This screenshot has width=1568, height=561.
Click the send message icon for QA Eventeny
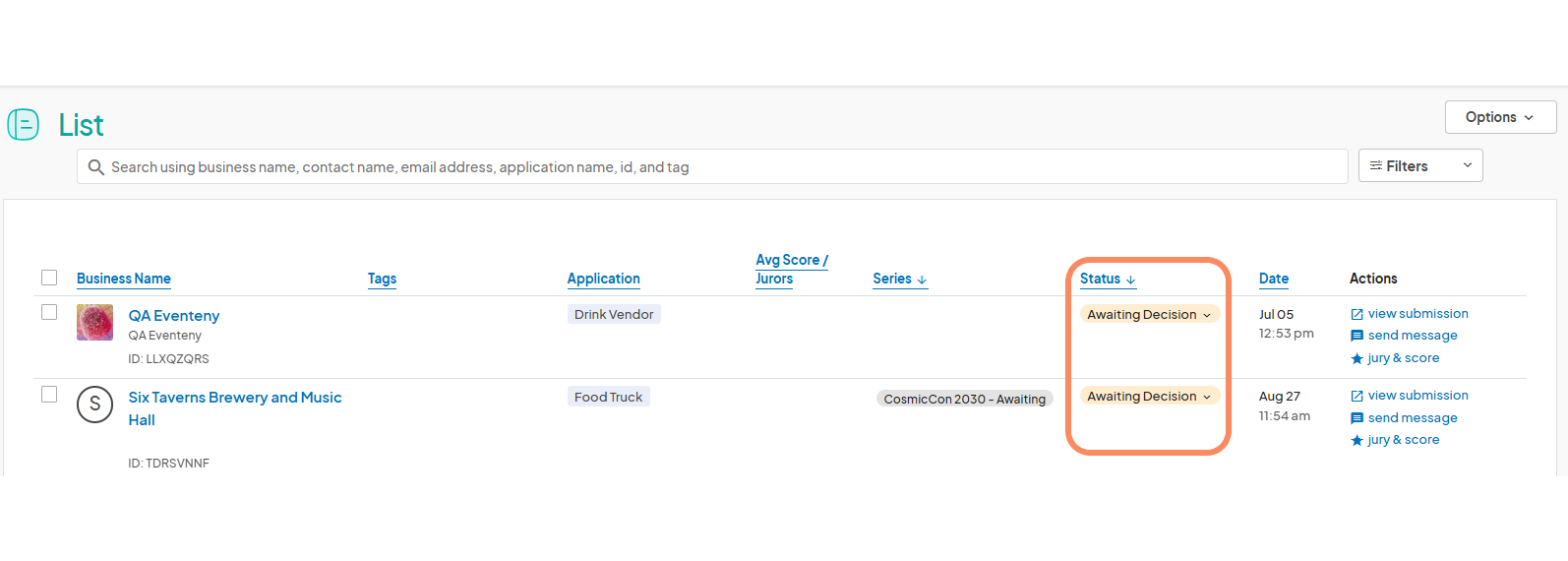pyautogui.click(x=1357, y=336)
